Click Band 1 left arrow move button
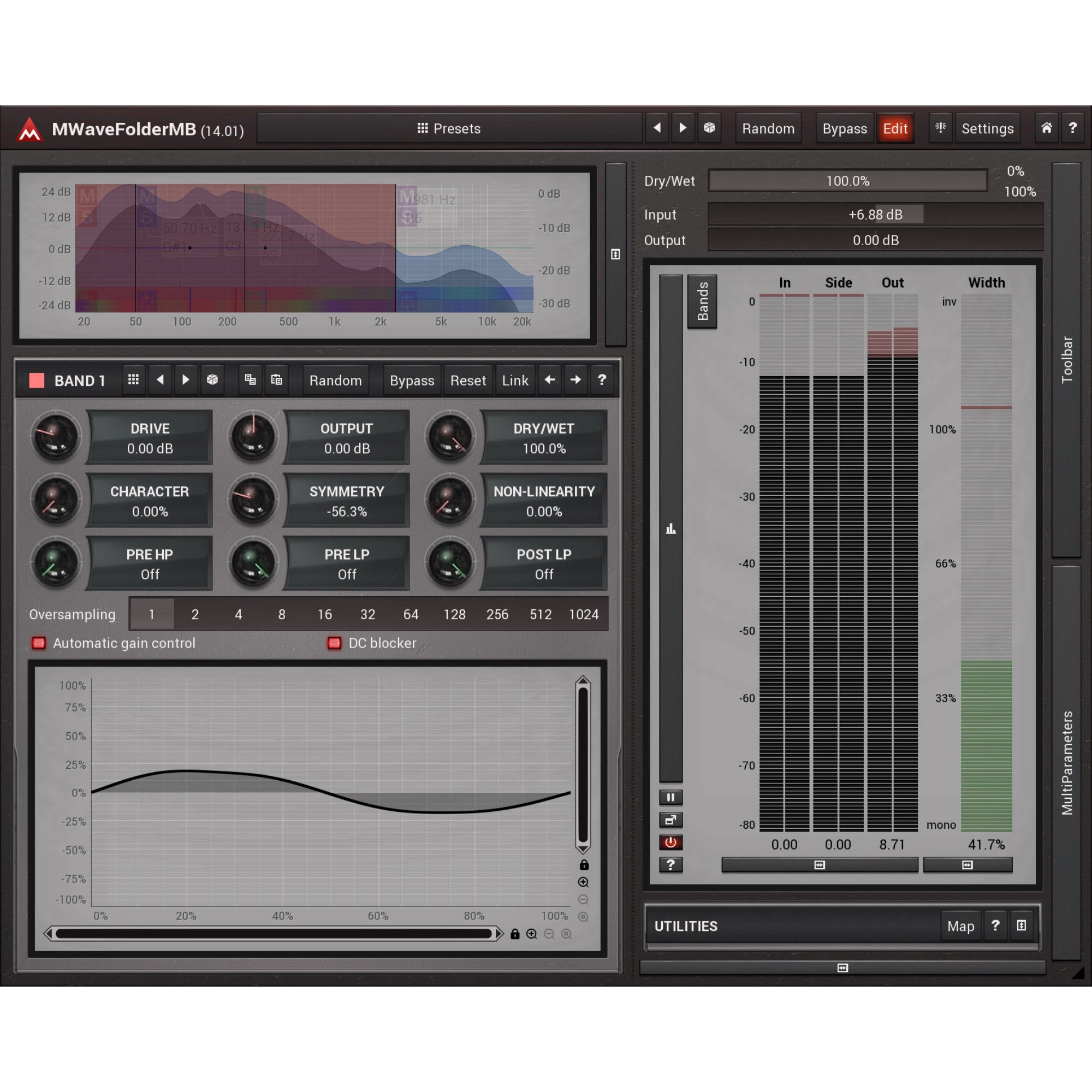This screenshot has height=1092, width=1092. [x=549, y=380]
